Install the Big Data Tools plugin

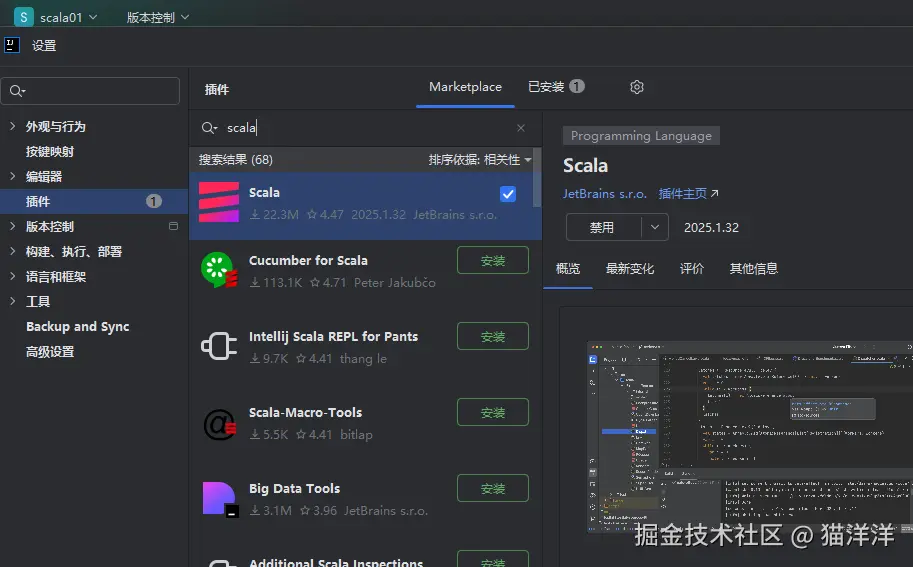tap(493, 488)
